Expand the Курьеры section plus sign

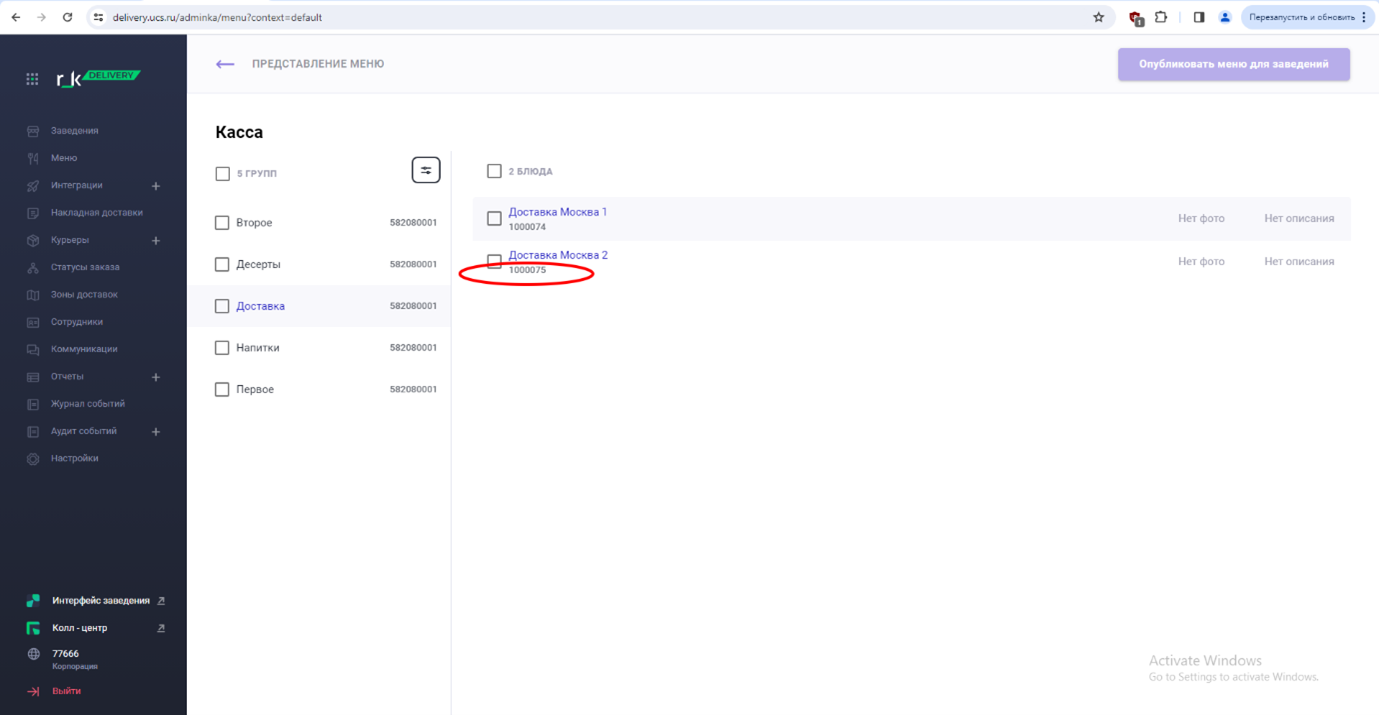pos(156,241)
